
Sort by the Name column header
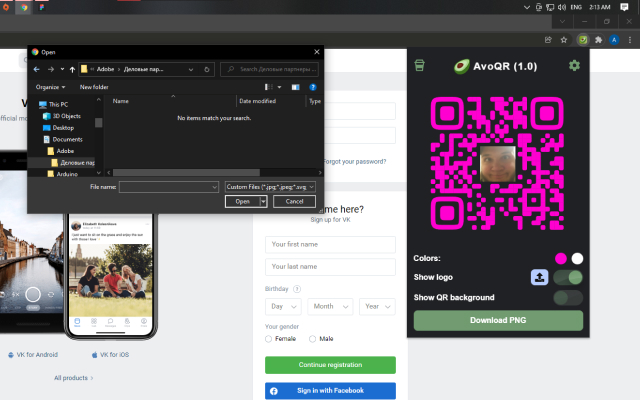(x=120, y=101)
